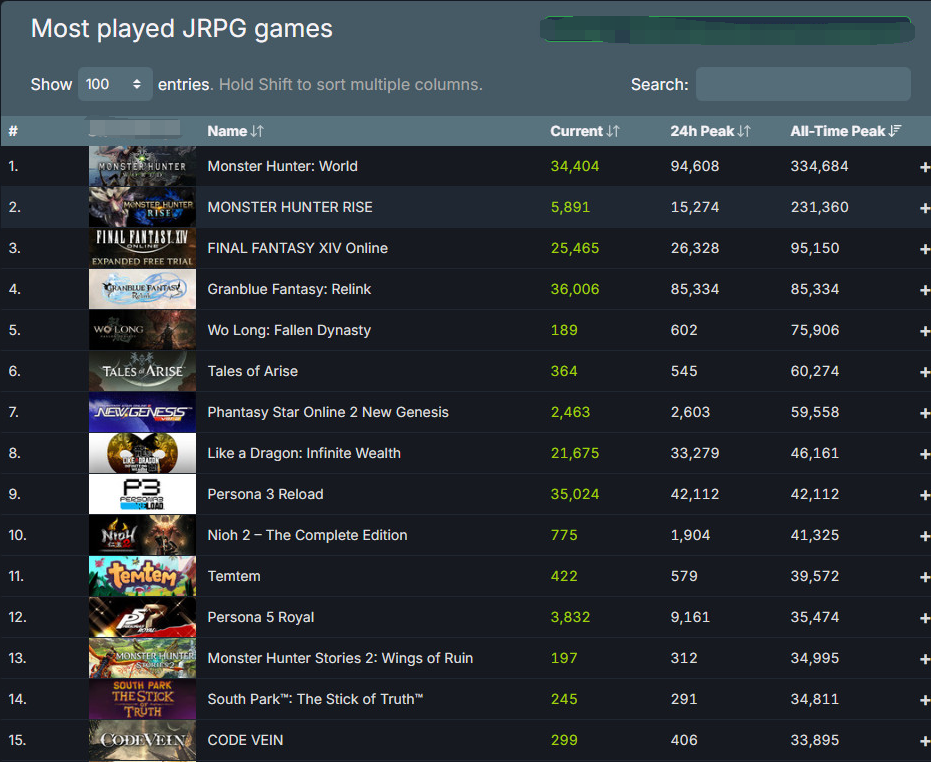931x762 pixels.
Task: Click sort arrows icon on Name column
Action: [x=257, y=131]
